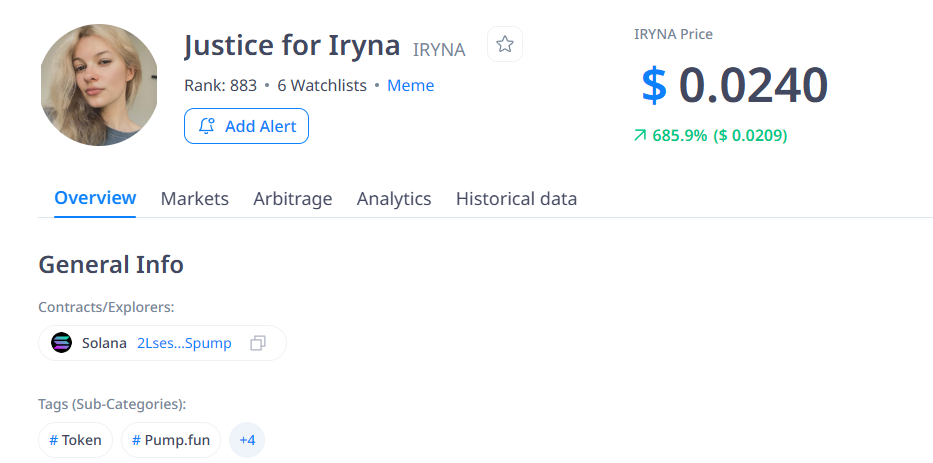Click the blue dollar currency symbol
933x463 pixels.
(x=654, y=85)
